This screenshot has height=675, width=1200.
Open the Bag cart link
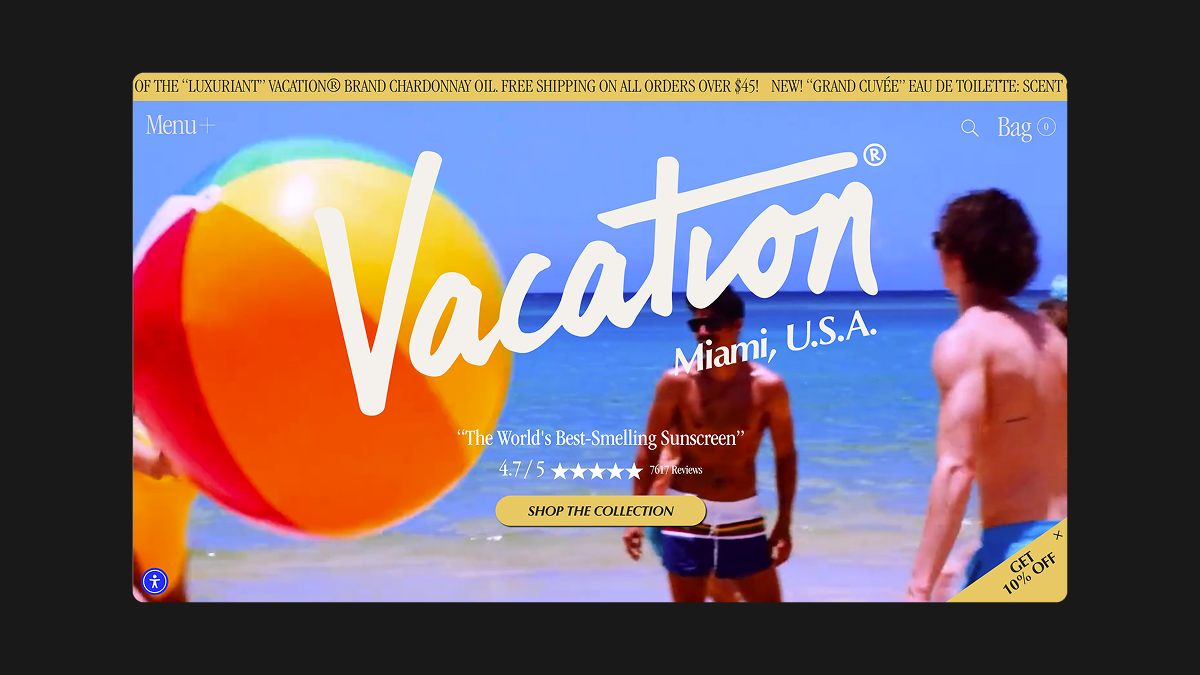point(1014,127)
